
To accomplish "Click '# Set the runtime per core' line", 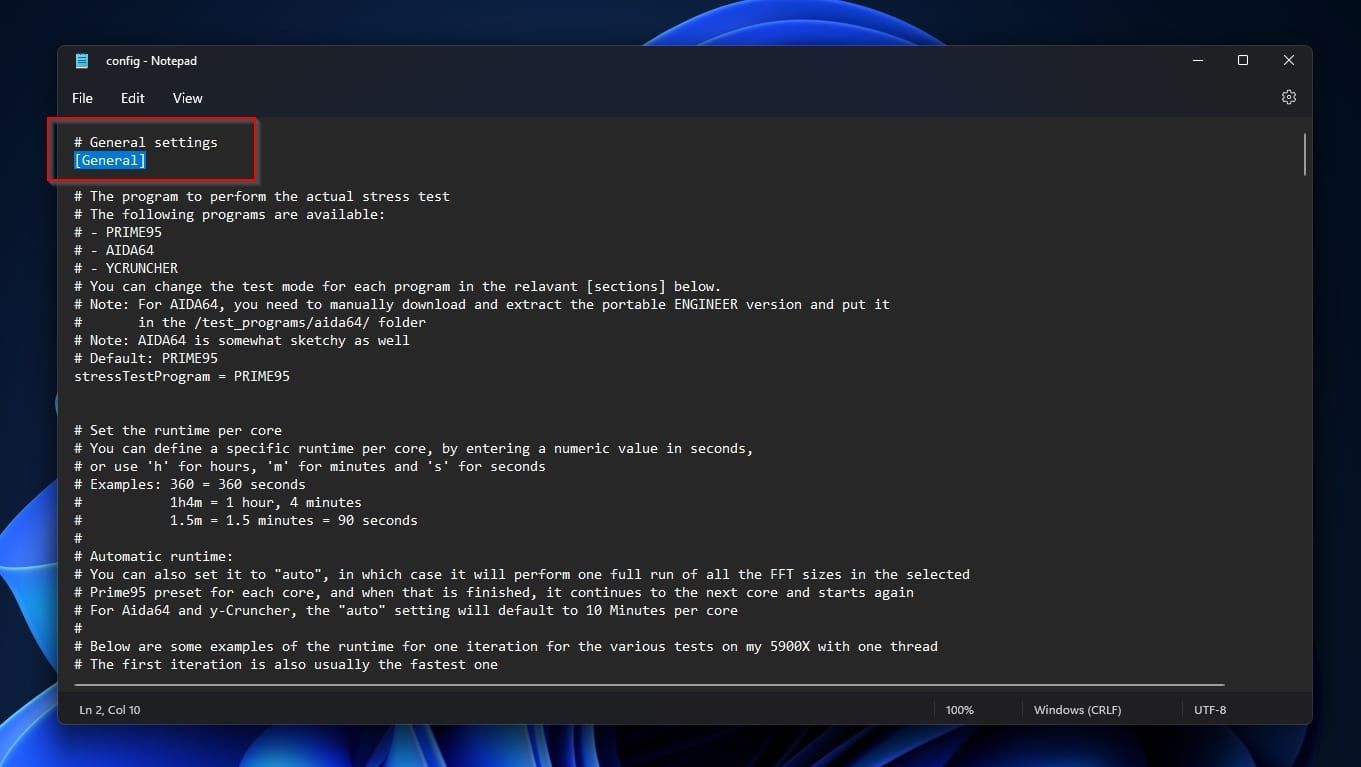I will [x=178, y=430].
